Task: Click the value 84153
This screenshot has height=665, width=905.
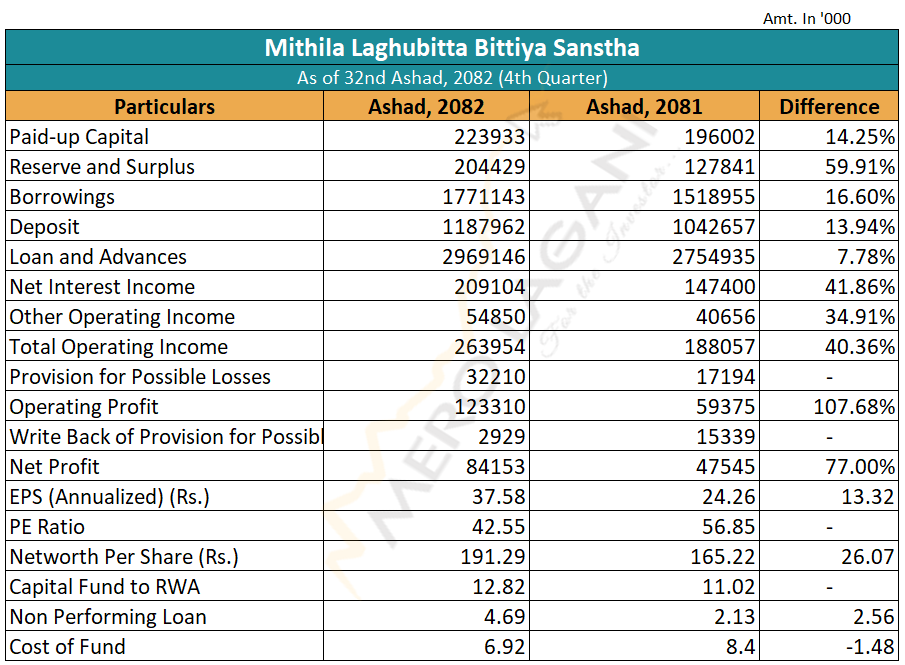Action: (x=496, y=468)
